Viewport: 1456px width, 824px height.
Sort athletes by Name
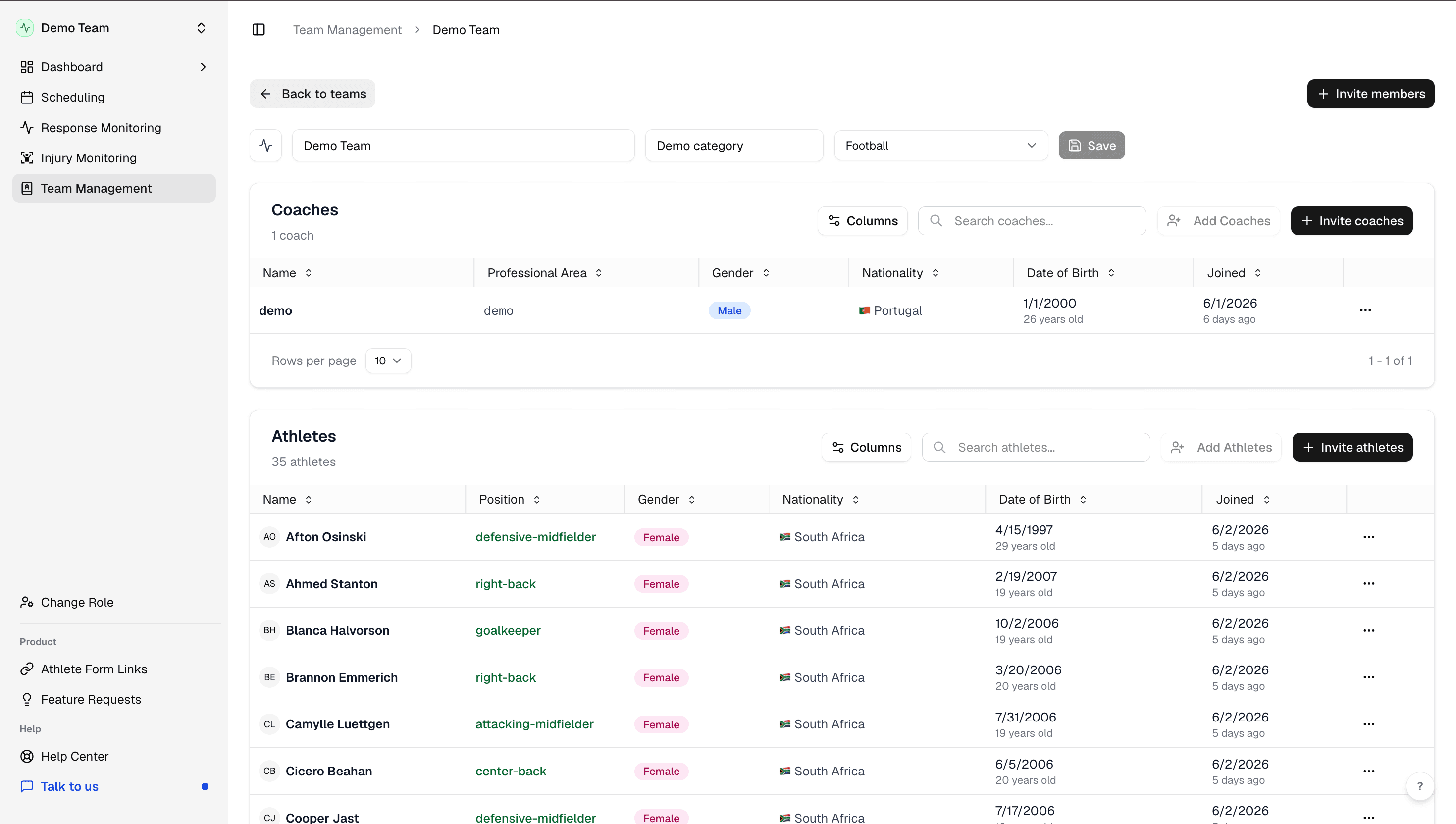287,499
